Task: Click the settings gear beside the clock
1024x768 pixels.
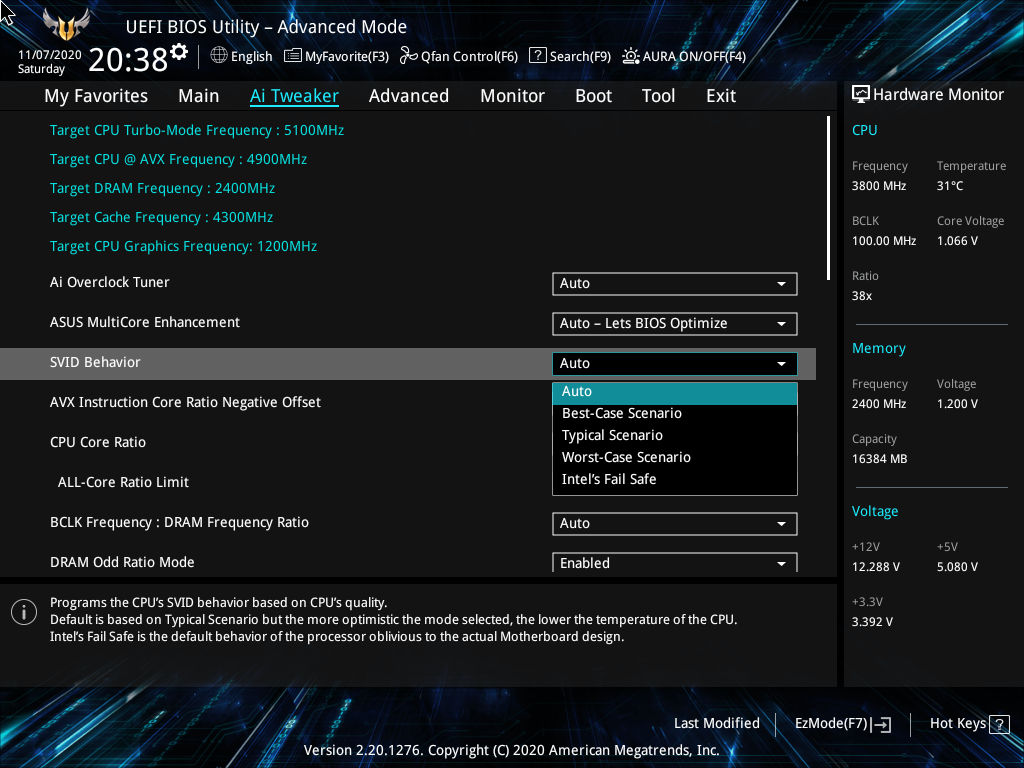Action: tap(179, 52)
